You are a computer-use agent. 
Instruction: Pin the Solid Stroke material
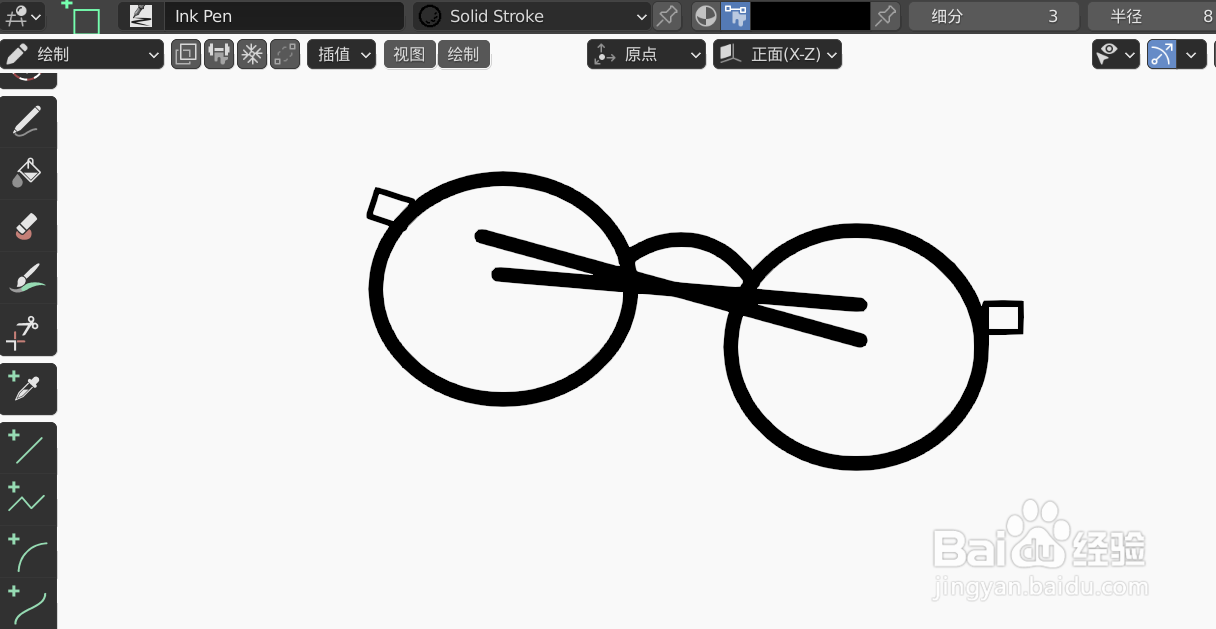point(667,16)
